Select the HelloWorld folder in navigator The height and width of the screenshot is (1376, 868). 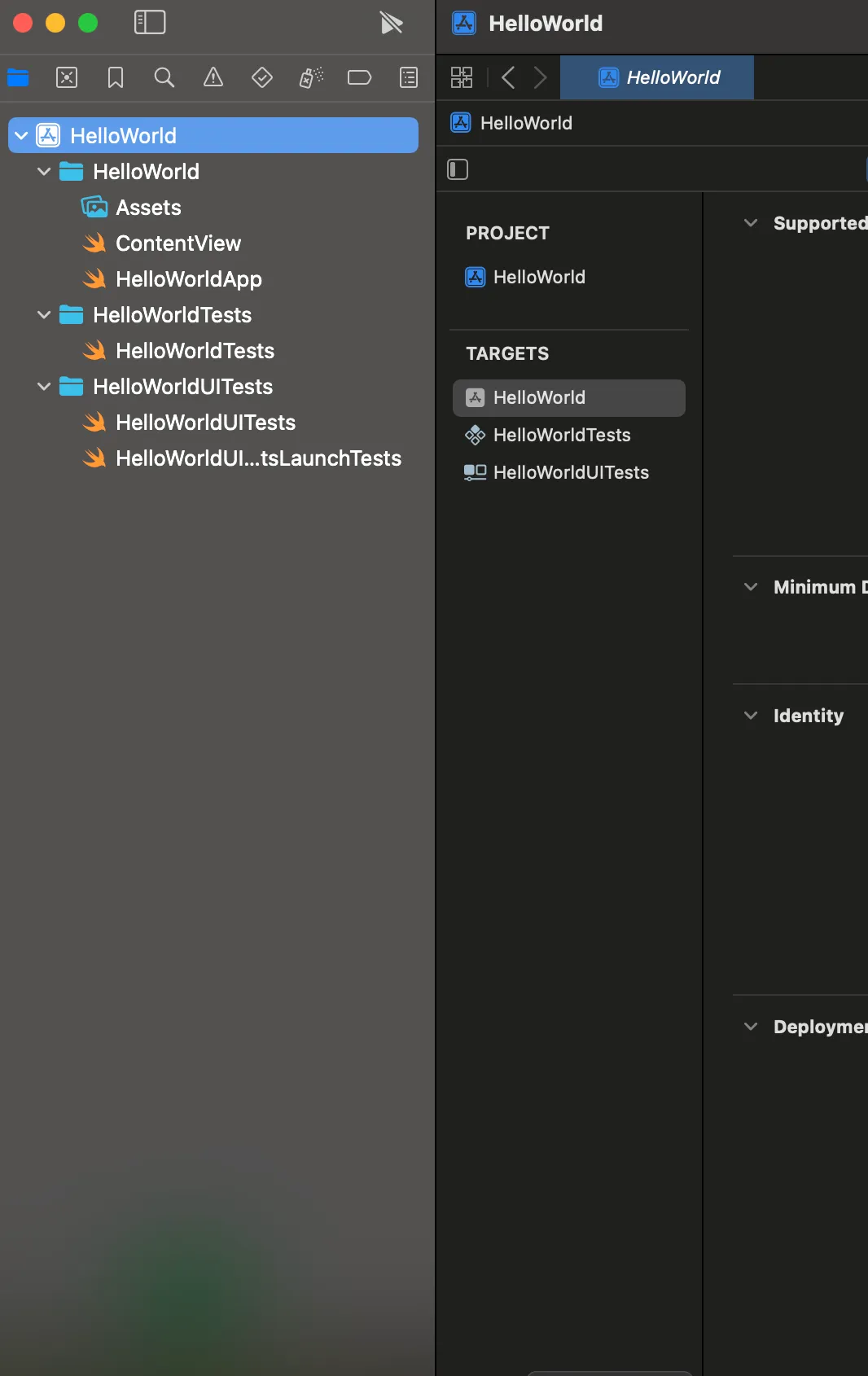click(x=146, y=172)
